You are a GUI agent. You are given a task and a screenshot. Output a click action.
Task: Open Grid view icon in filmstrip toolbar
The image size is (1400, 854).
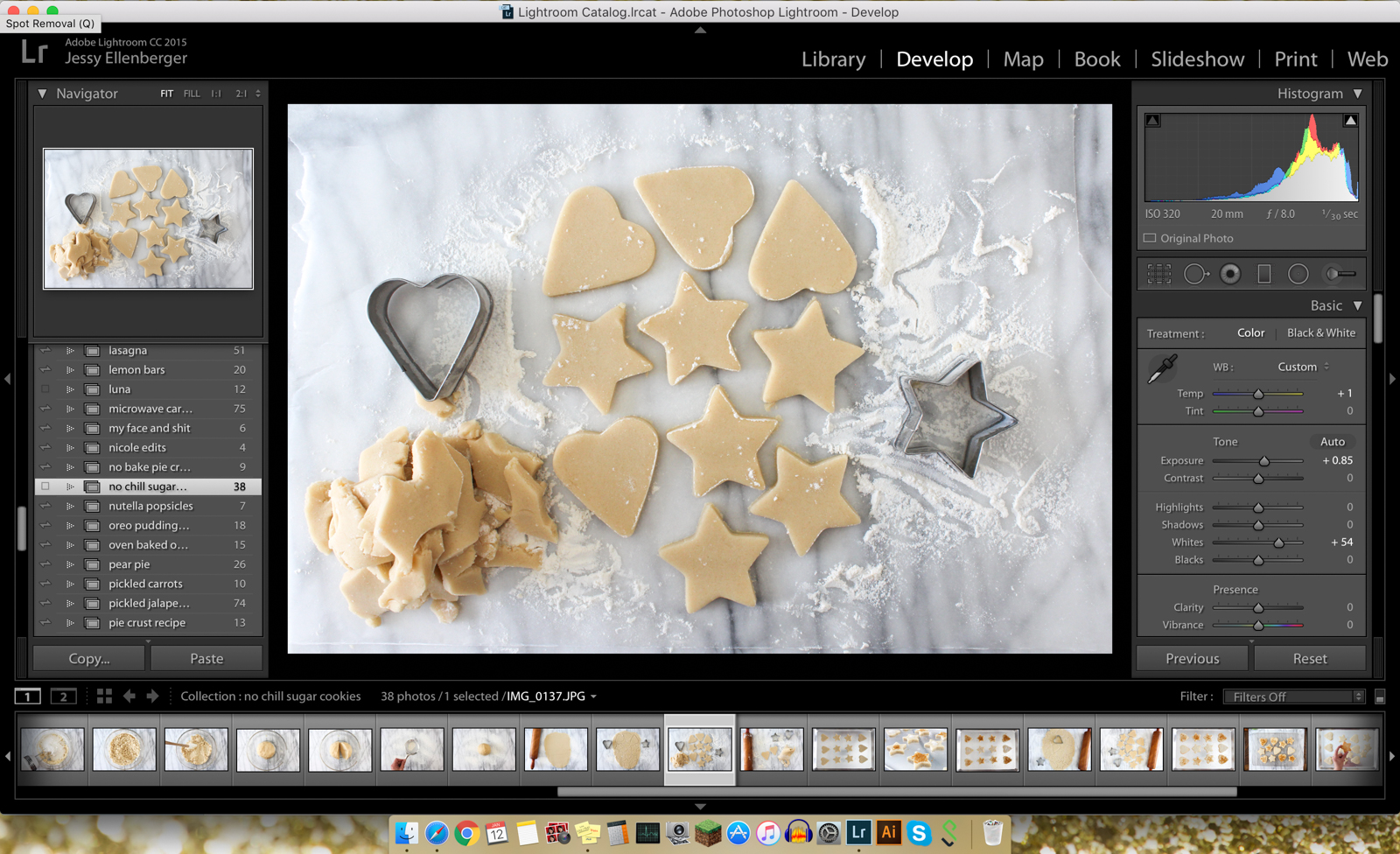pyautogui.click(x=104, y=696)
